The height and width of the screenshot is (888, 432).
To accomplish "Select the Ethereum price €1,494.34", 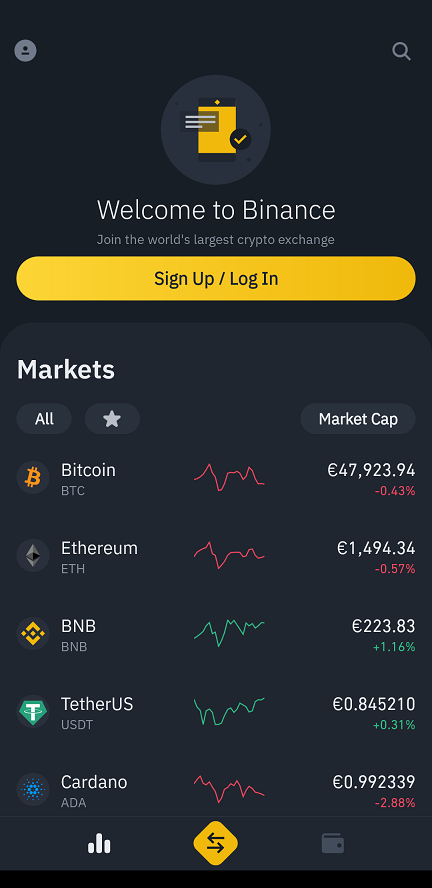I will pos(376,548).
